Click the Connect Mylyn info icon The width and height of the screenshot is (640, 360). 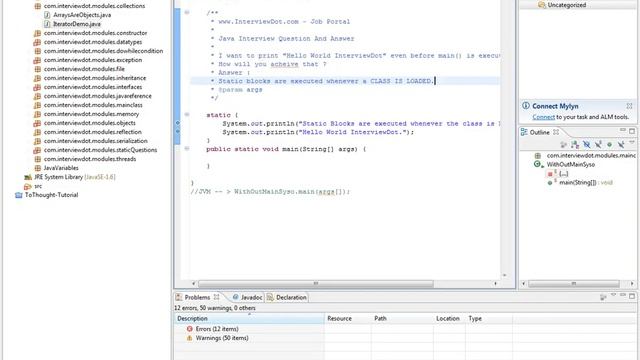[526, 106]
